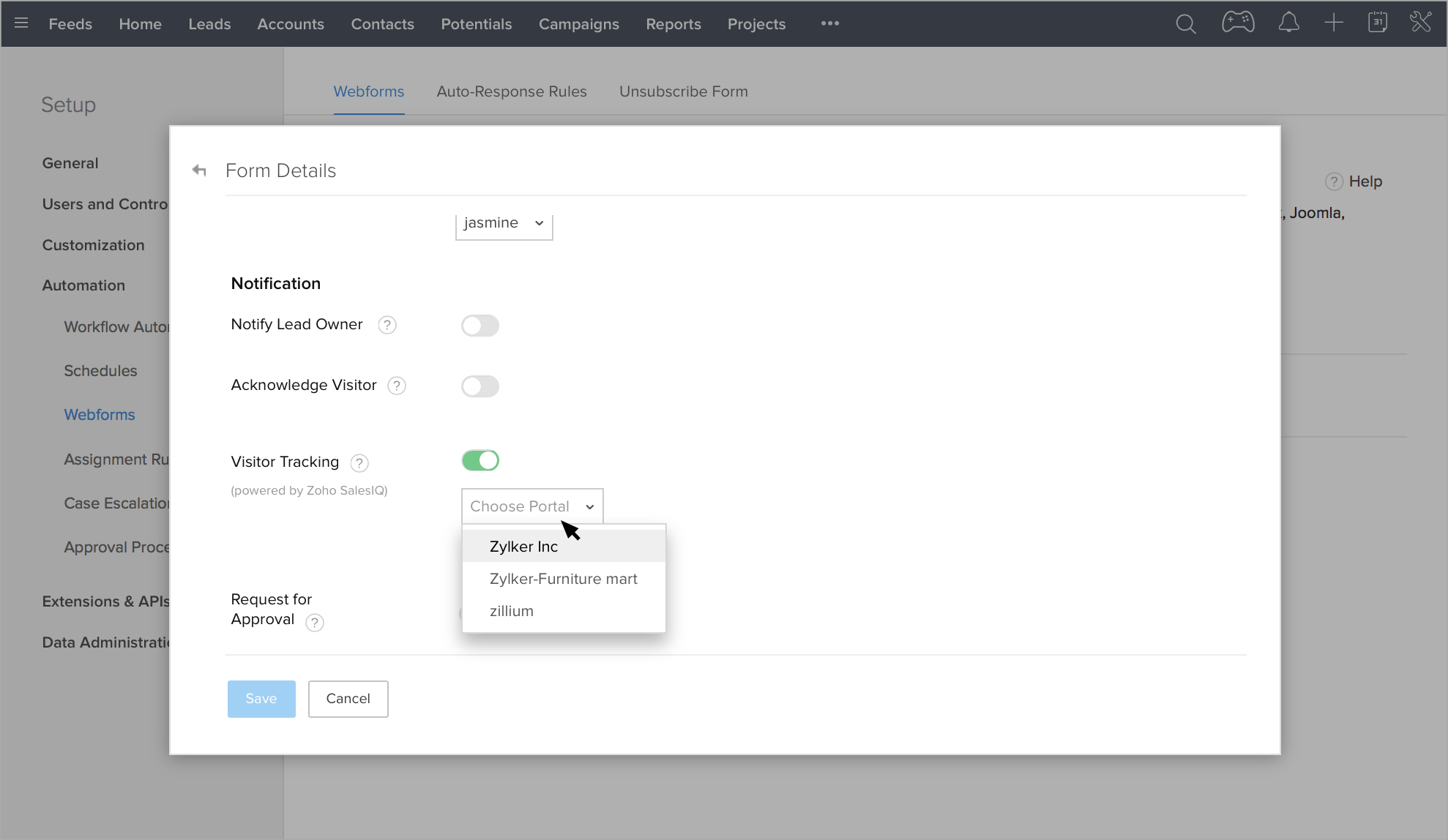Click the Cancel button
Screen dimensions: 1448x840
tap(348, 699)
